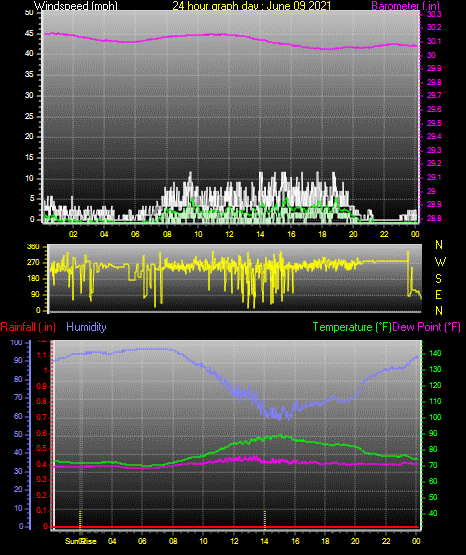Click the S compass direction label
The height and width of the screenshot is (555, 466).
(438, 279)
